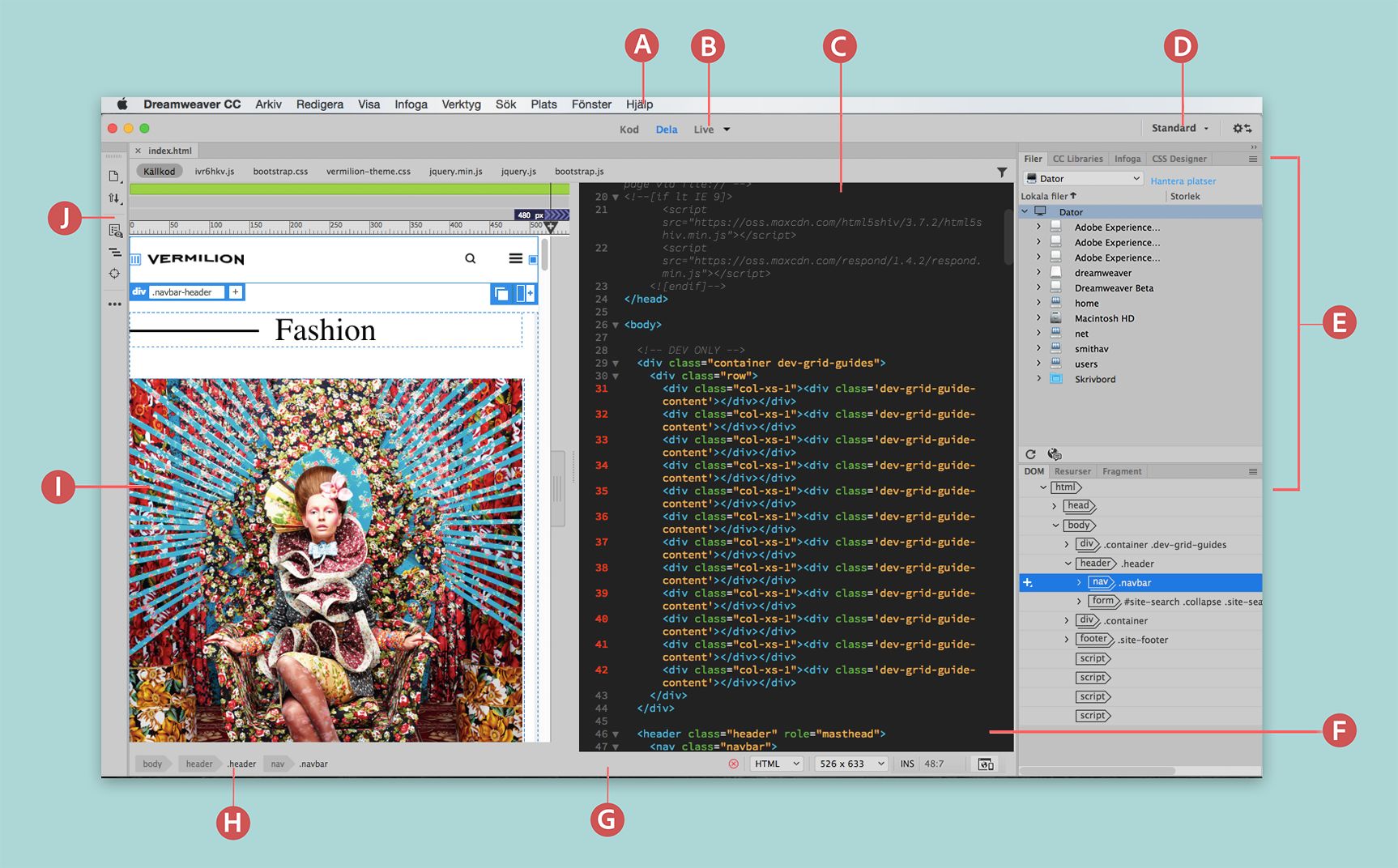This screenshot has width=1398, height=868.
Task: Click the filter icon above the code view
Action: (x=1001, y=172)
